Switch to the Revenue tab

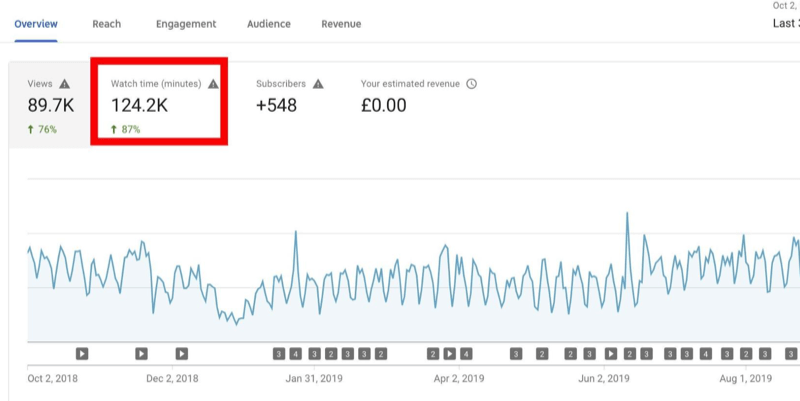tap(341, 23)
